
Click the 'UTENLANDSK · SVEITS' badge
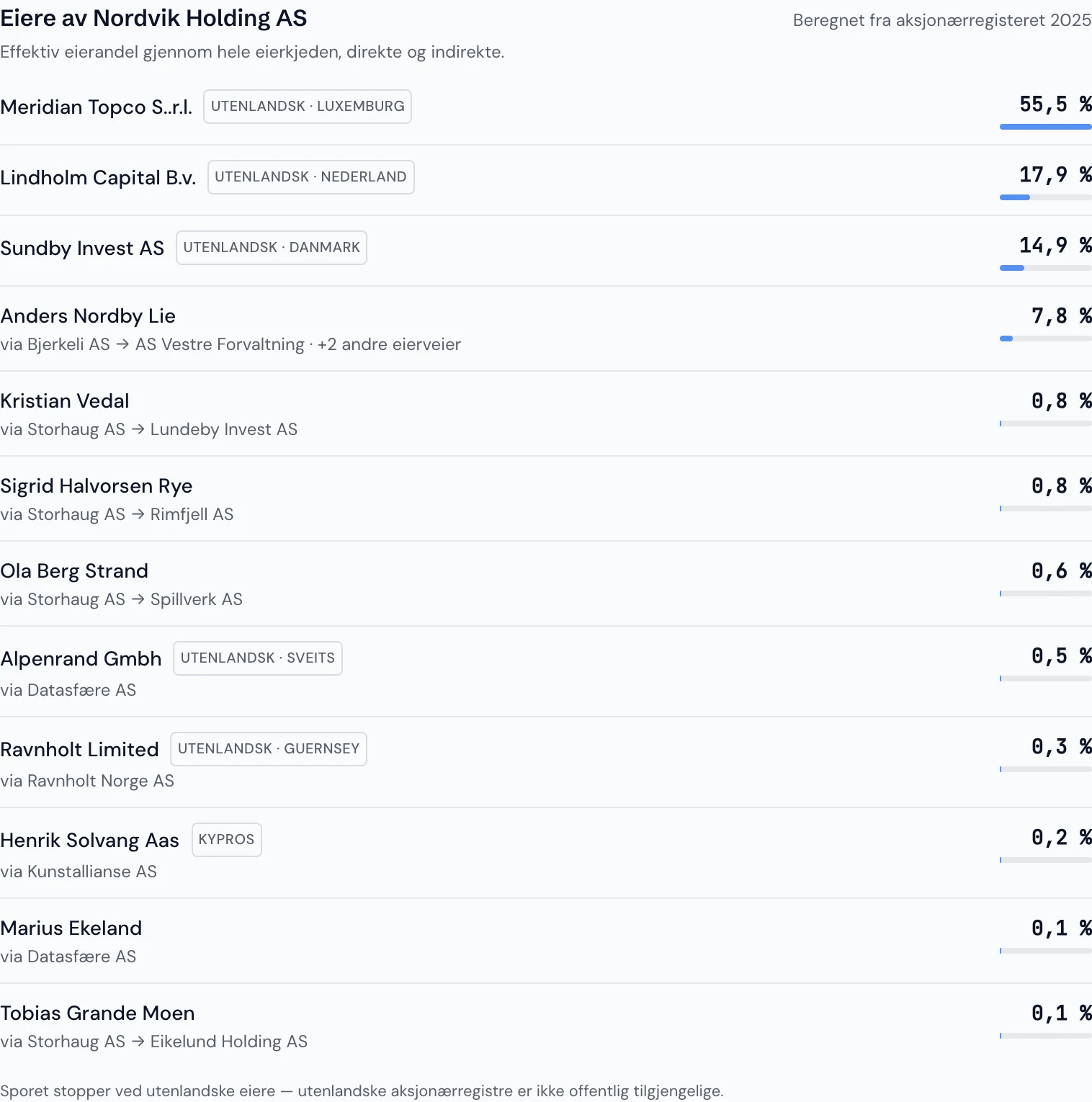point(258,658)
